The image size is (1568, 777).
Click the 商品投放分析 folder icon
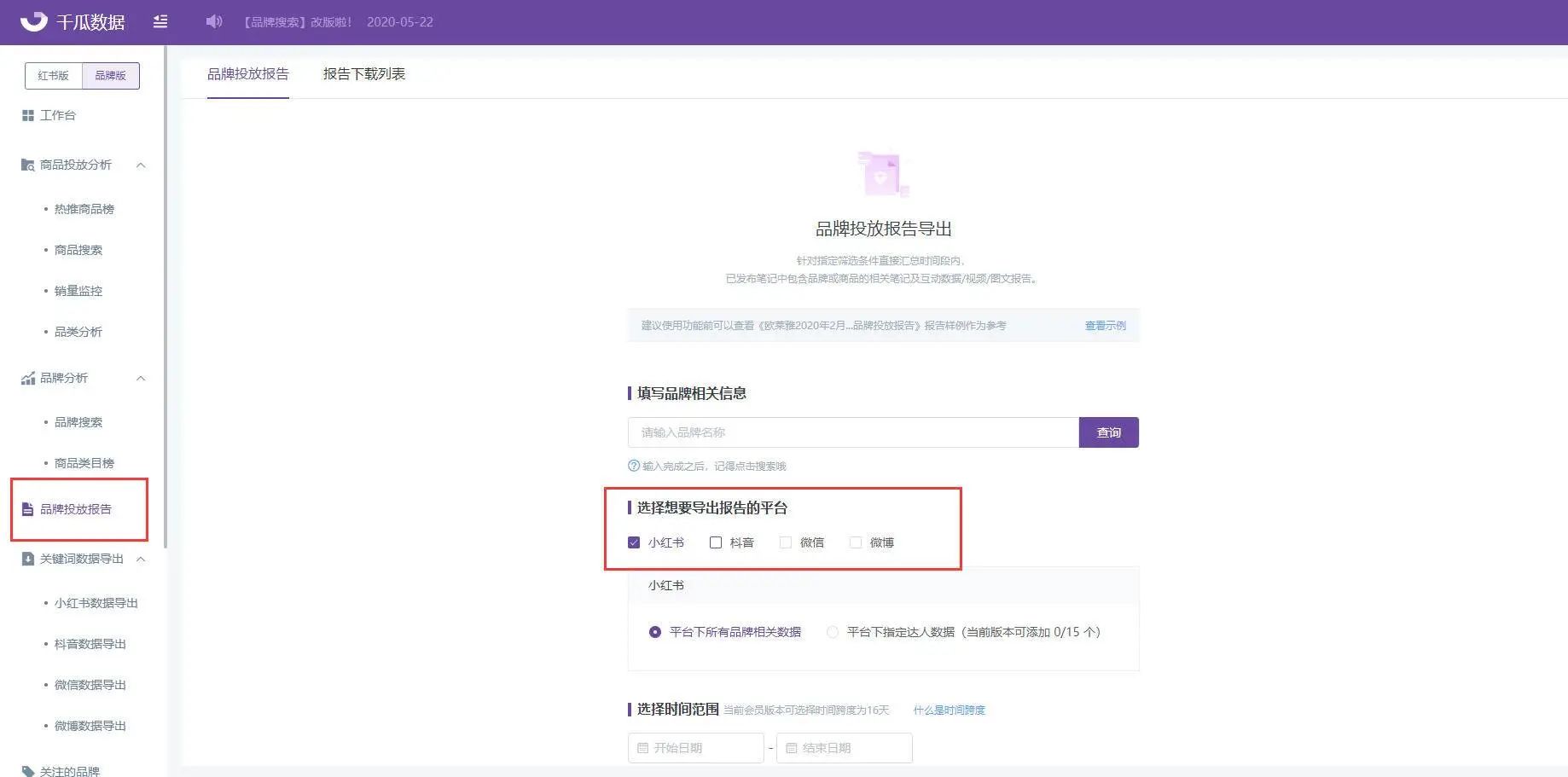[28, 165]
